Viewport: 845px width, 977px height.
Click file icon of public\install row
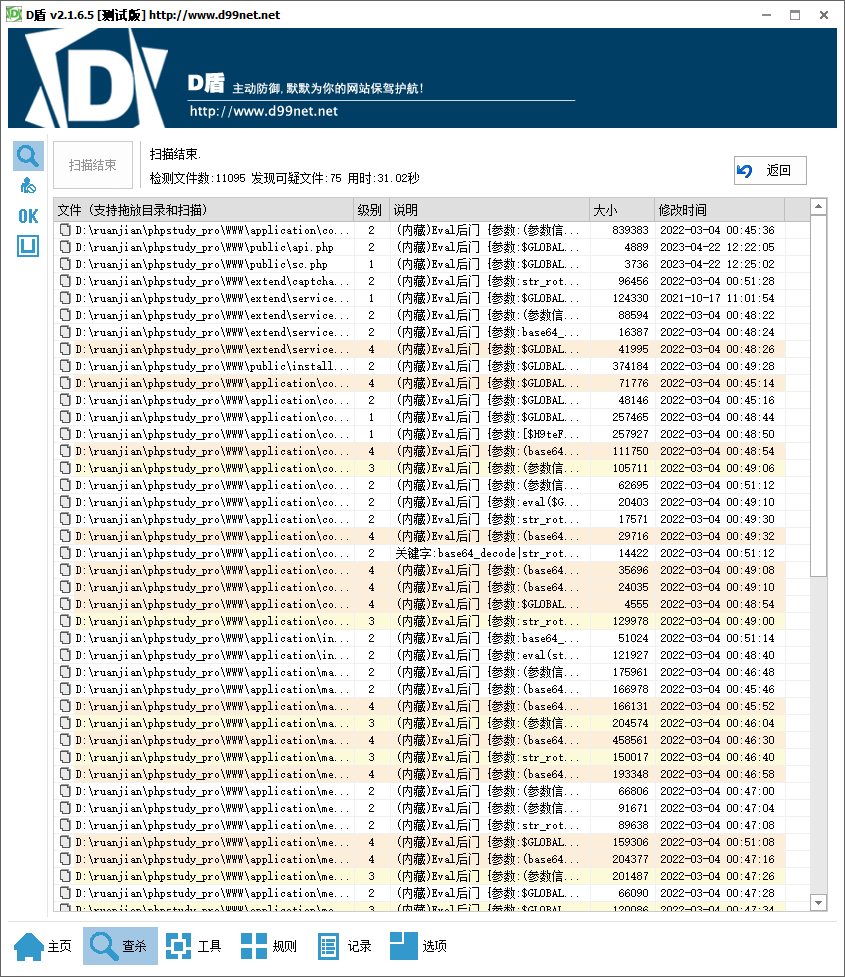[65, 366]
